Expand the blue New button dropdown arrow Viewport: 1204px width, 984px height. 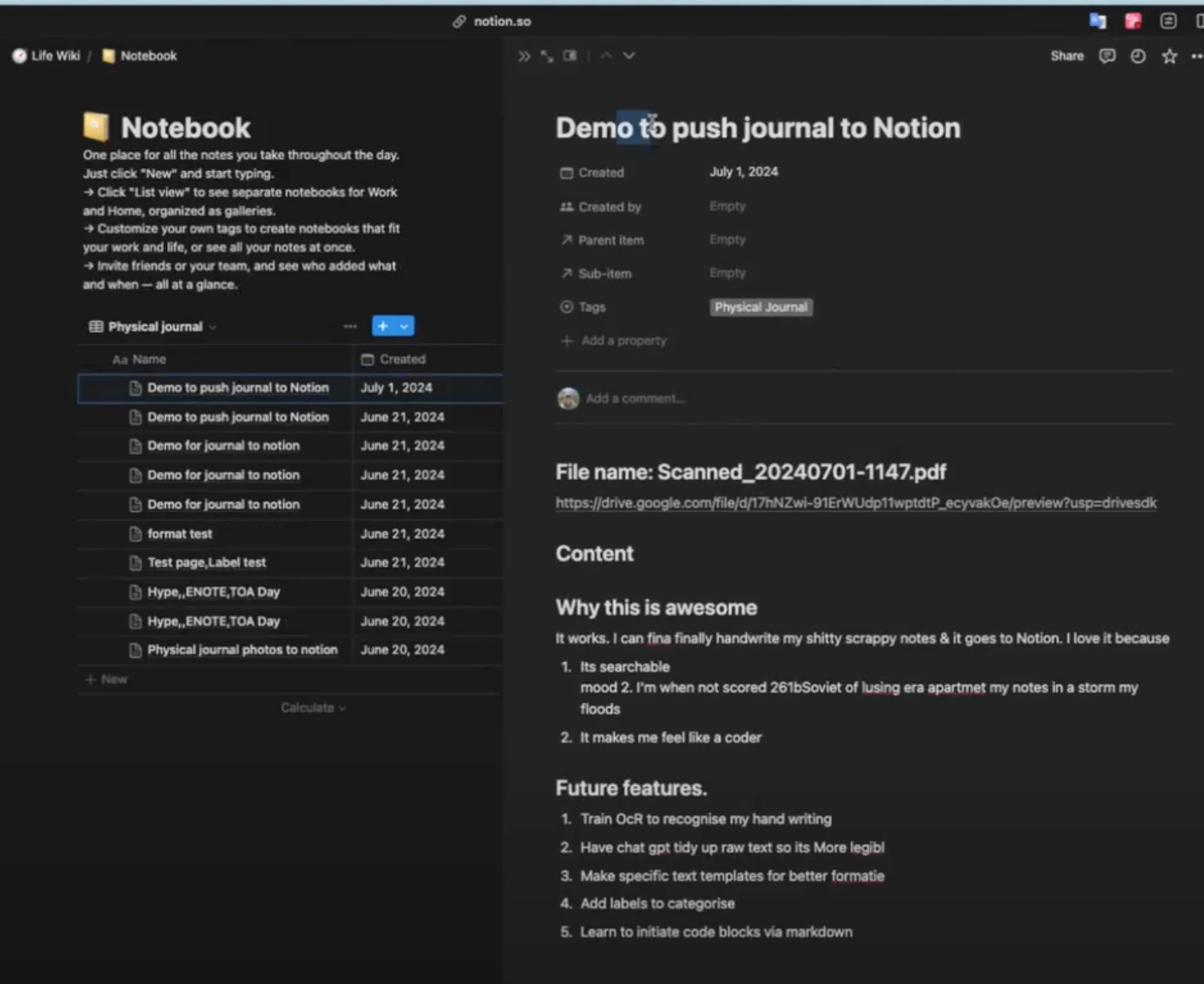click(405, 326)
